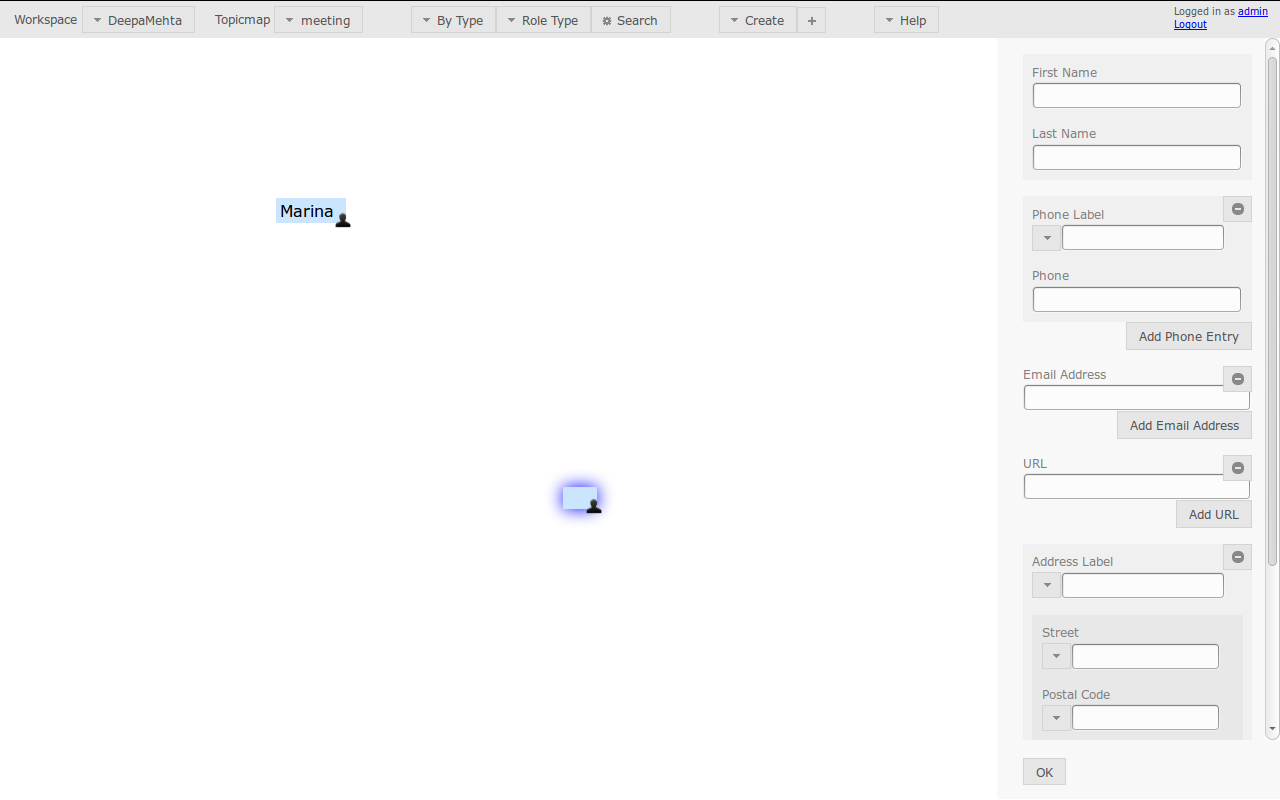Viewport: 1280px width, 800px height.
Task: Select the Marina topic label
Action: 307,211
